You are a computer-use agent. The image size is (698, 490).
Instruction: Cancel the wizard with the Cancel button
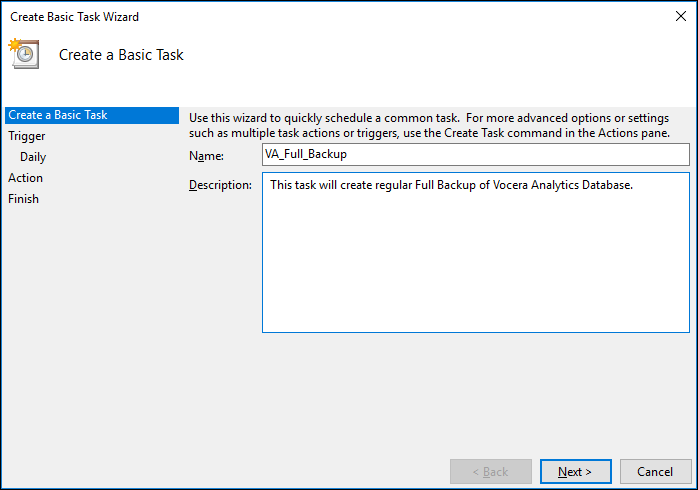(655, 471)
